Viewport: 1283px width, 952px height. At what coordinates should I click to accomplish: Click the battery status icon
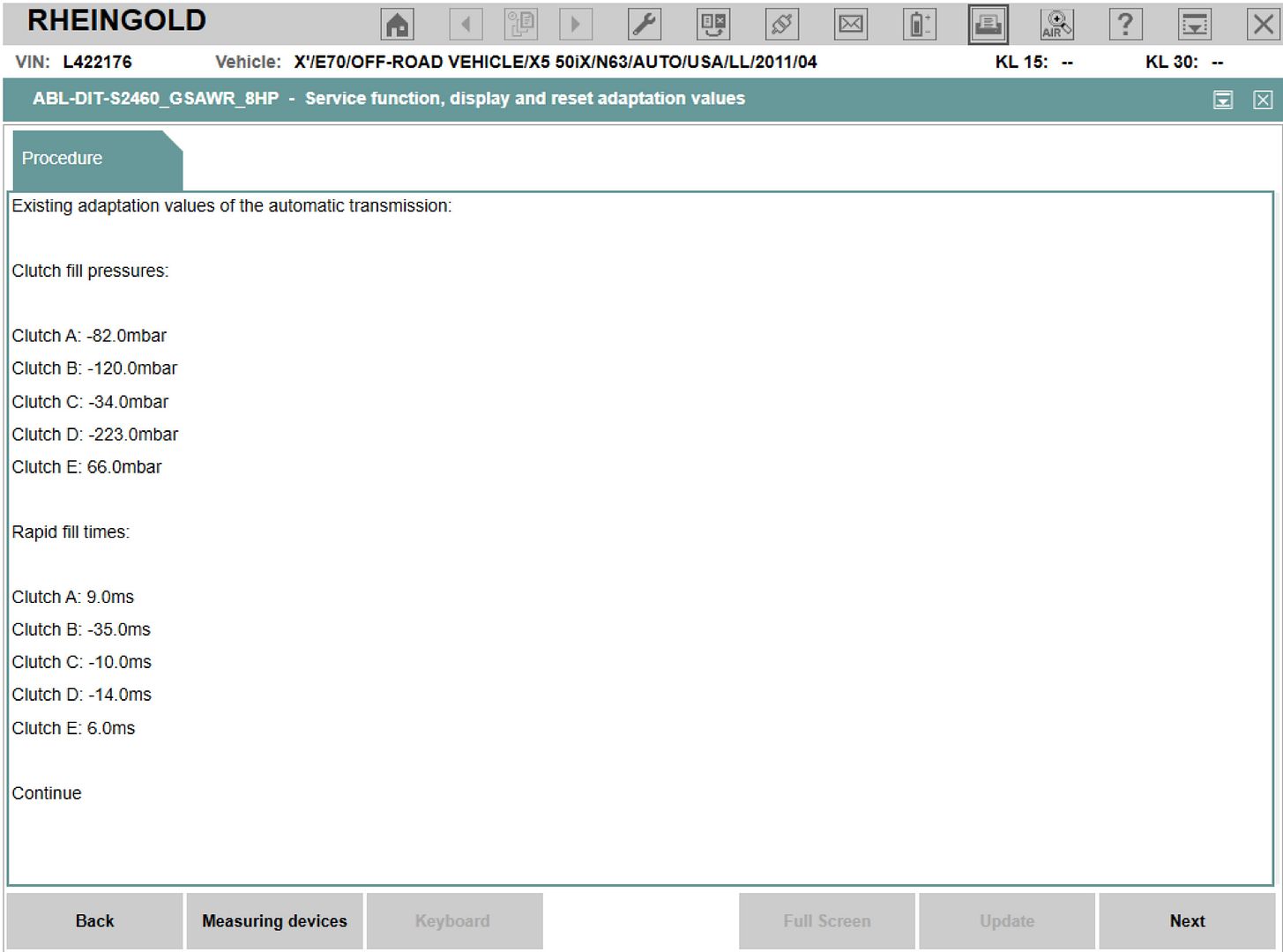(x=919, y=24)
